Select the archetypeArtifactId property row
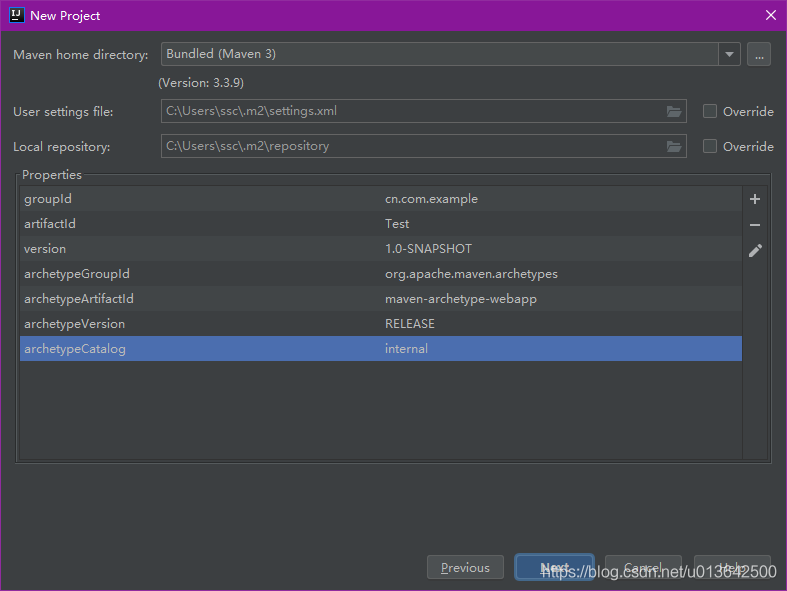This screenshot has width=787, height=591. pos(381,299)
